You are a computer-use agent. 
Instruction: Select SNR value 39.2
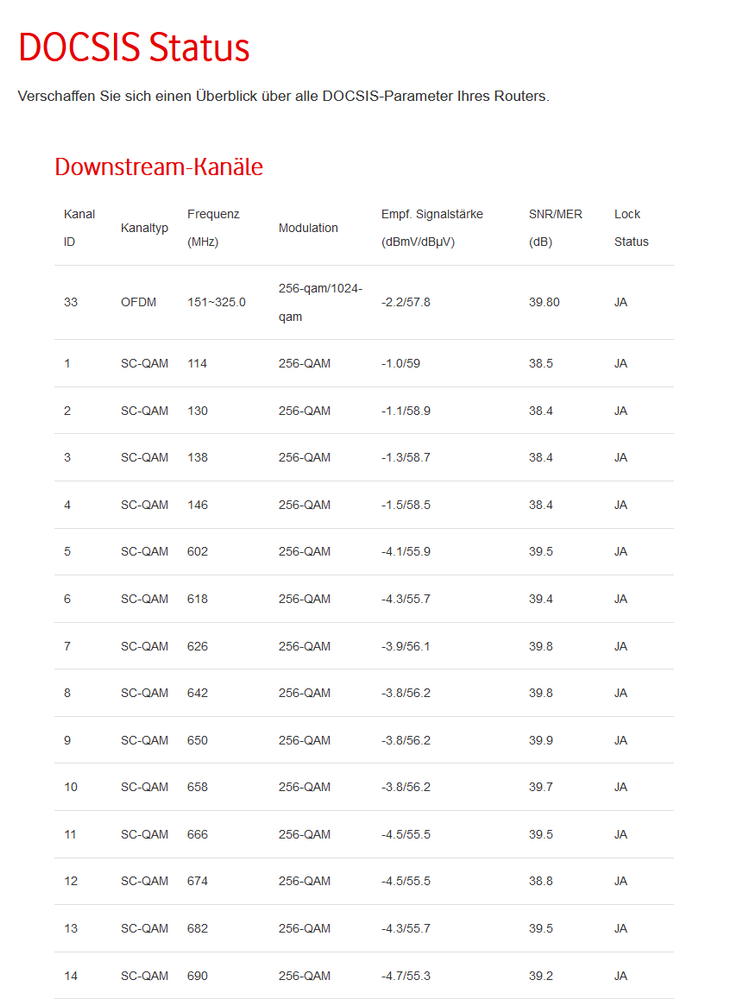click(541, 976)
